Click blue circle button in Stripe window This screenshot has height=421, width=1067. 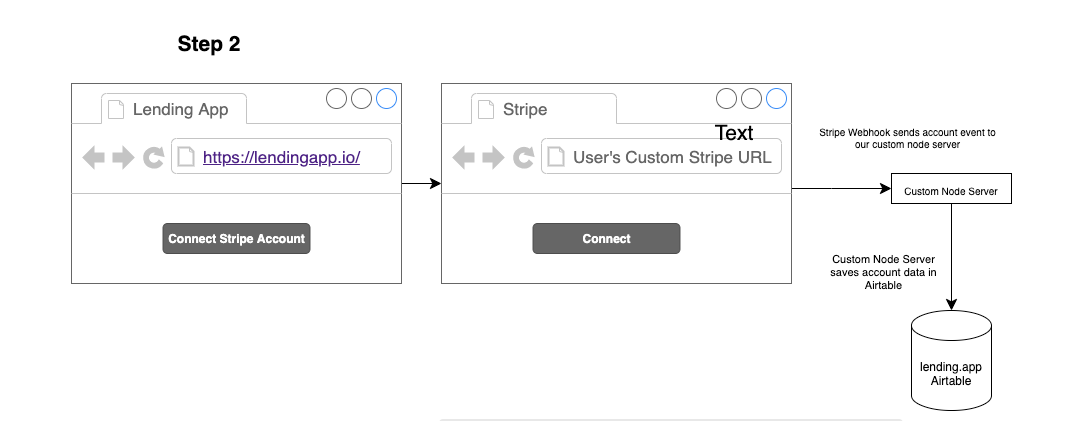tap(776, 98)
